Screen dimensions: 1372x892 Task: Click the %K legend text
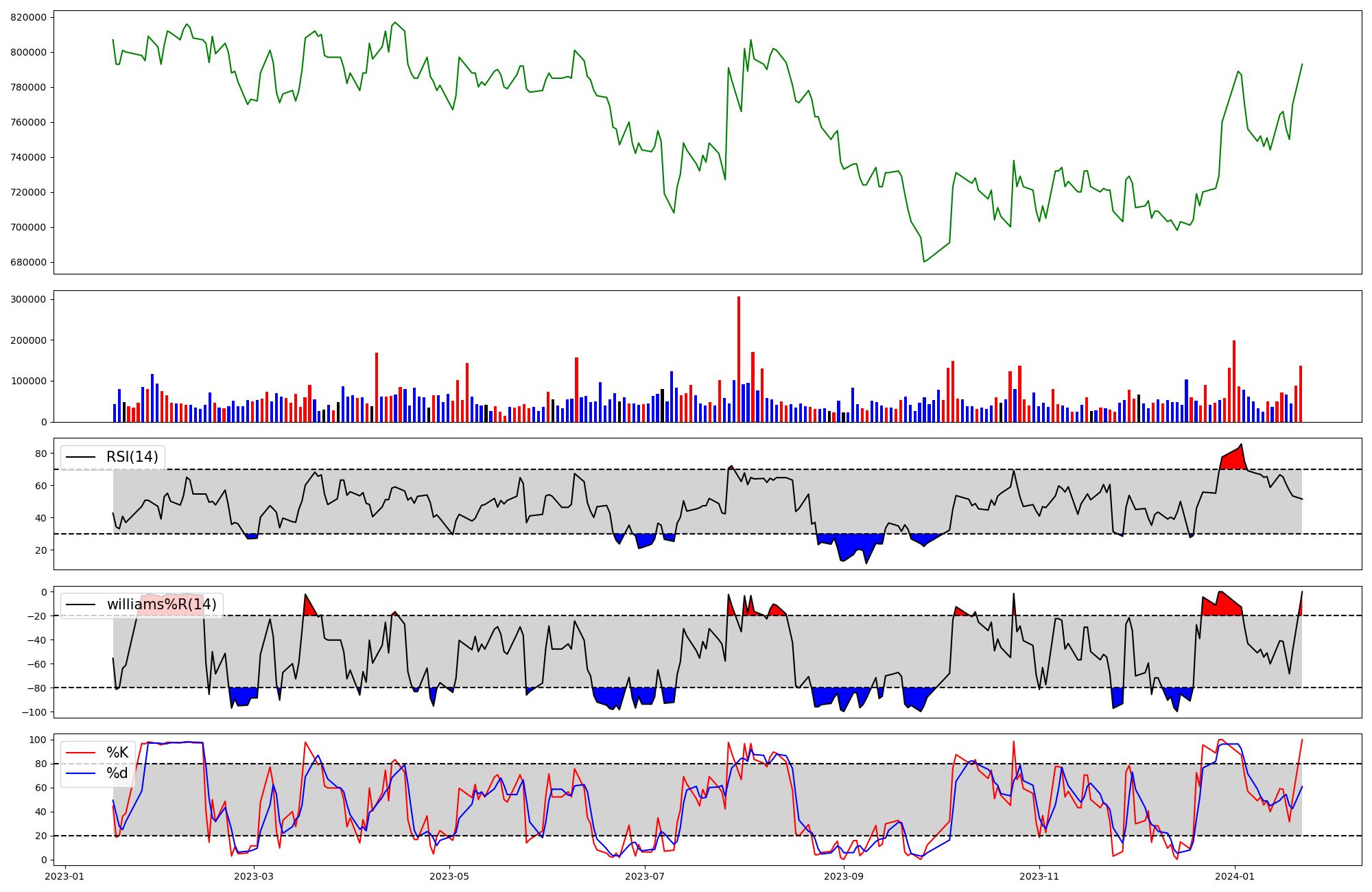[x=117, y=753]
